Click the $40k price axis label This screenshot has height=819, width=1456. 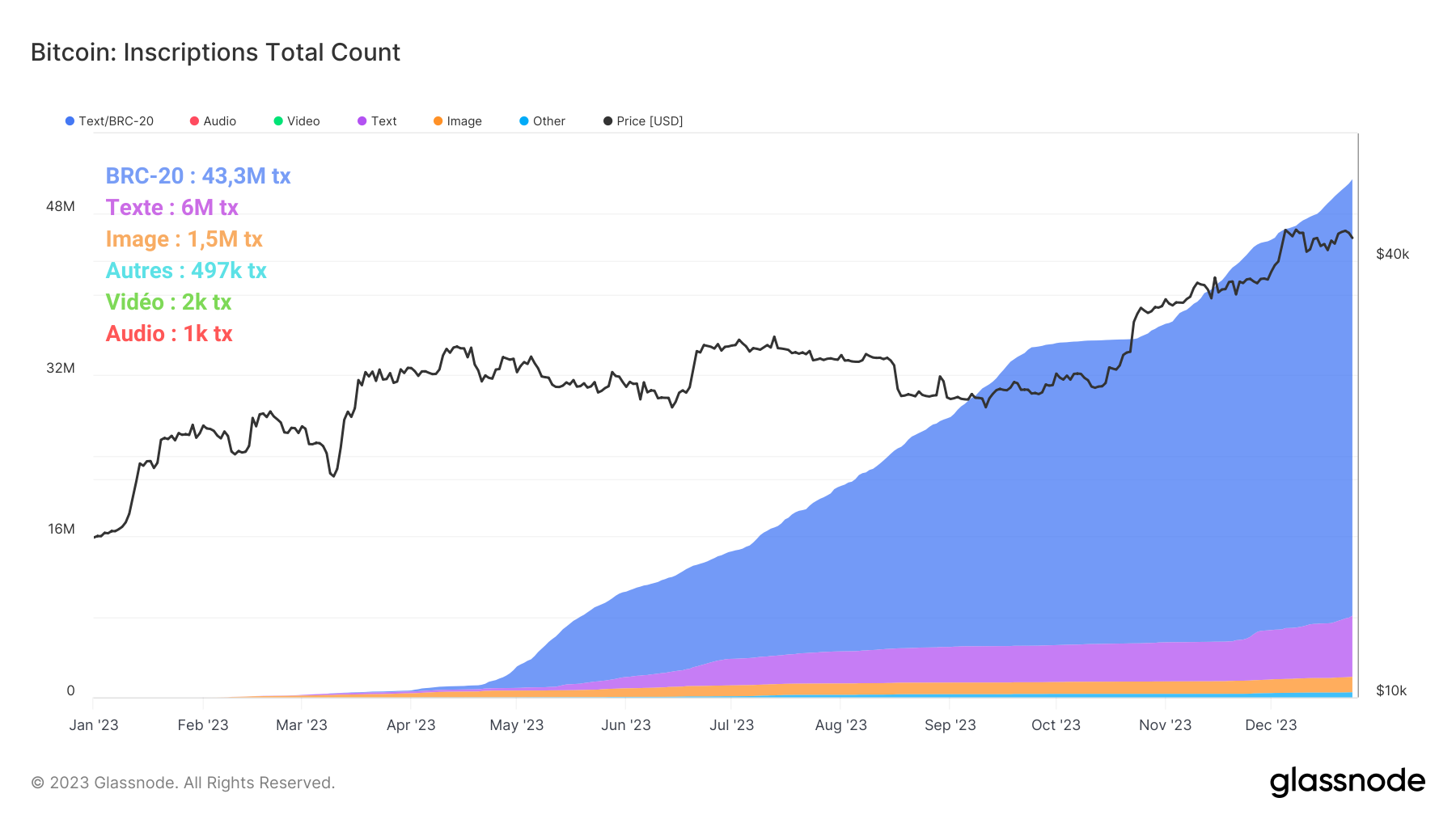coord(1392,255)
